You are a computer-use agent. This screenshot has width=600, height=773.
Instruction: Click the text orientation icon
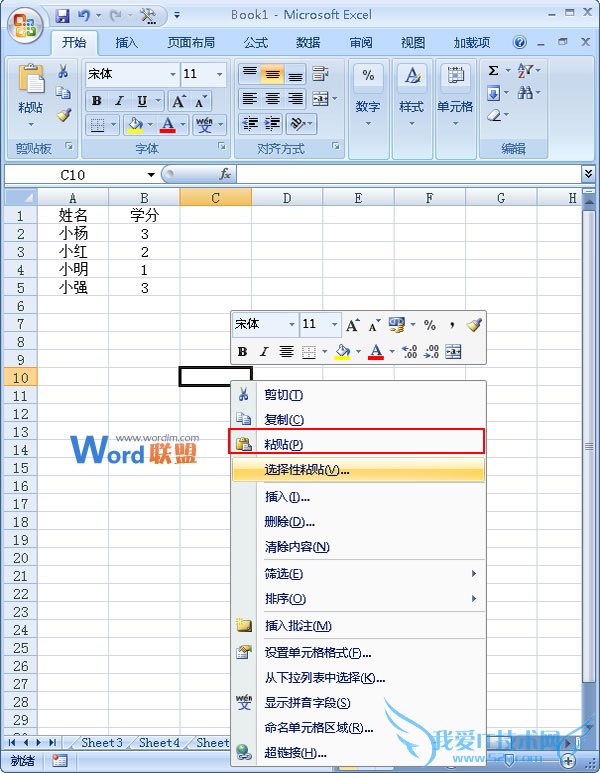297,123
